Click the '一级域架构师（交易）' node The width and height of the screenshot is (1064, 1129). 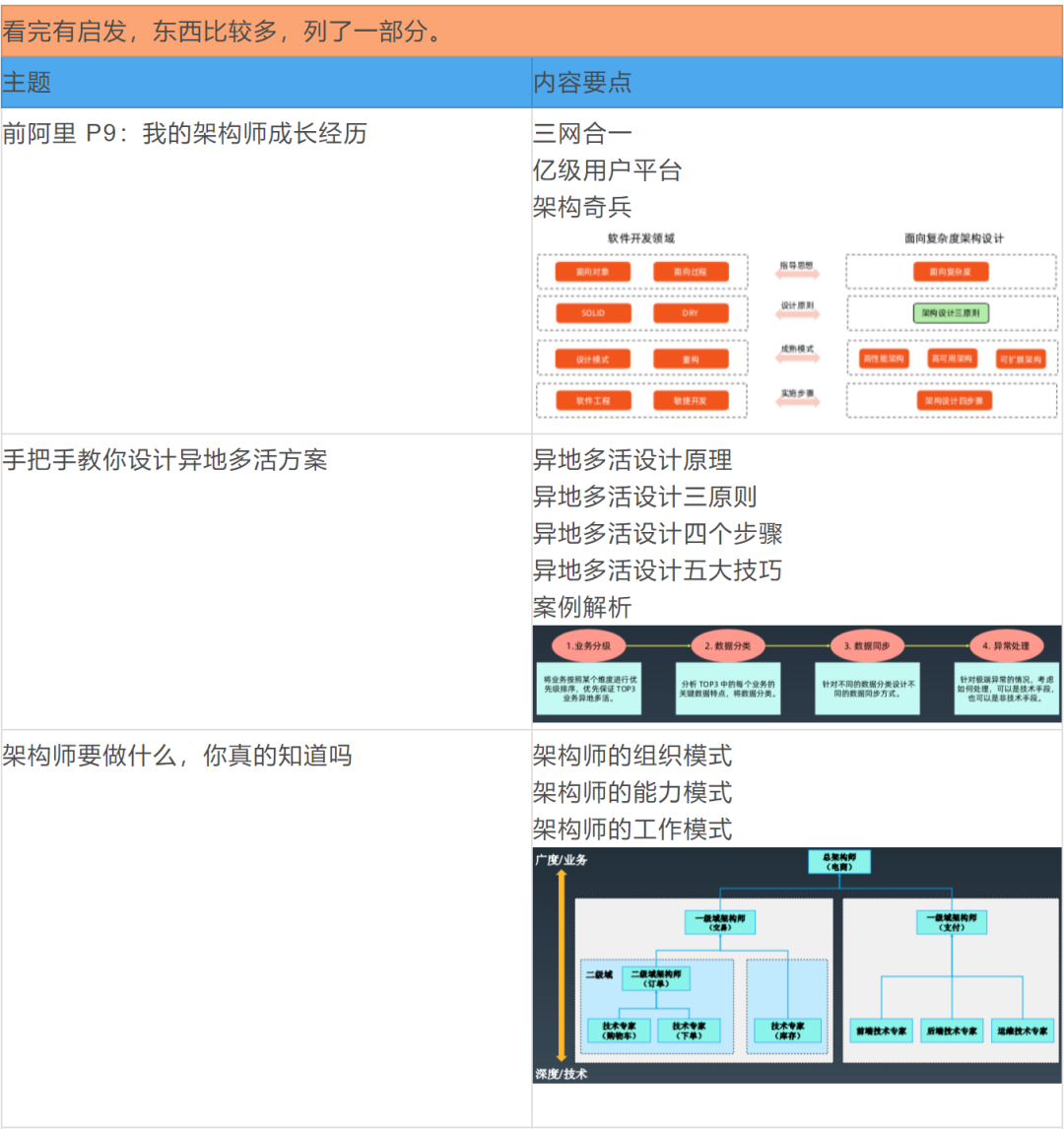[720, 922]
